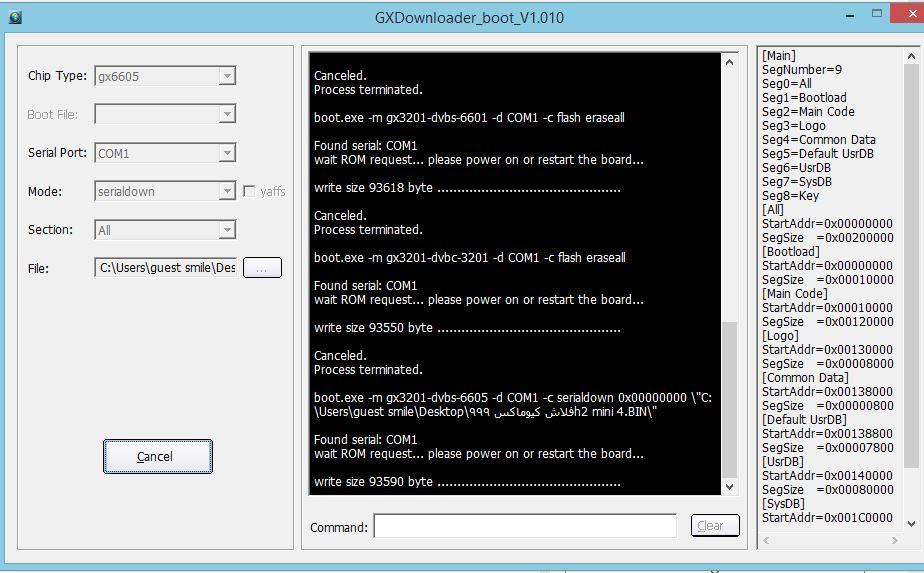
Task: Click console line with 'gx3201-dvbs-6601' command
Action: click(469, 117)
